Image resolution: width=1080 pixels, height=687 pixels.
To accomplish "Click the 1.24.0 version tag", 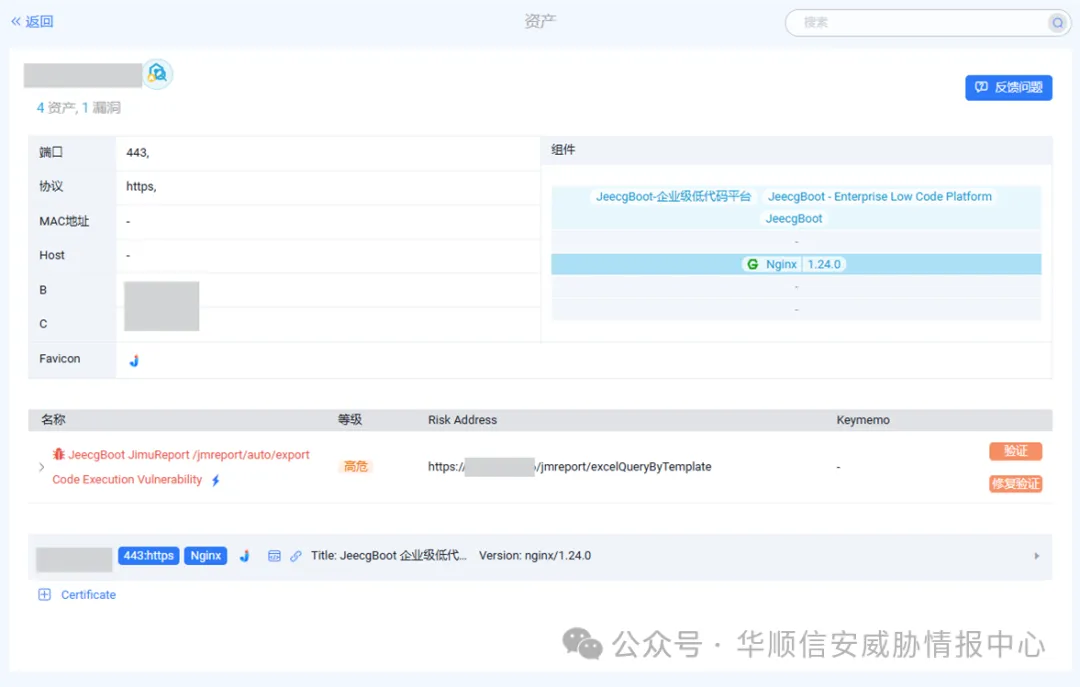I will pyautogui.click(x=824, y=265).
